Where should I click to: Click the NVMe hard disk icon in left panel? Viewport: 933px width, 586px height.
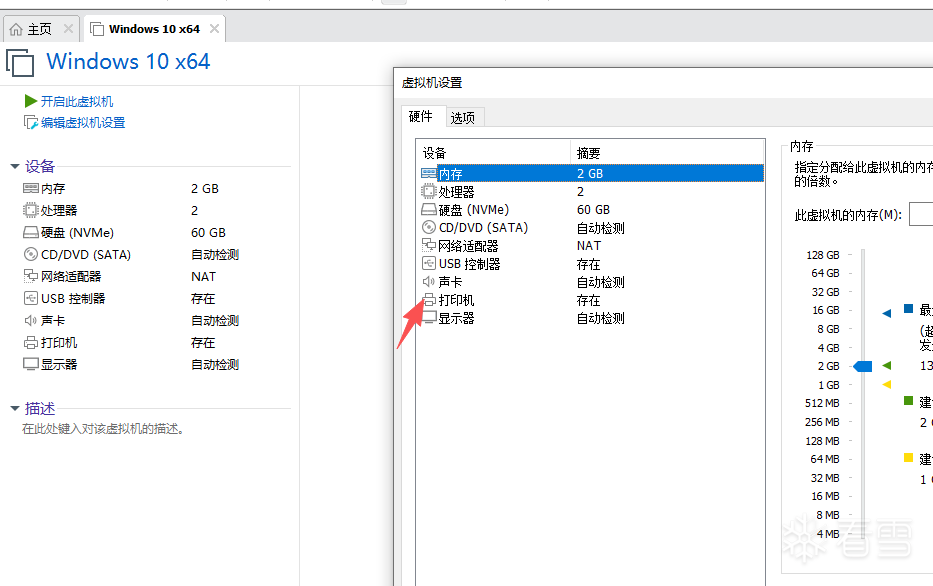30,232
